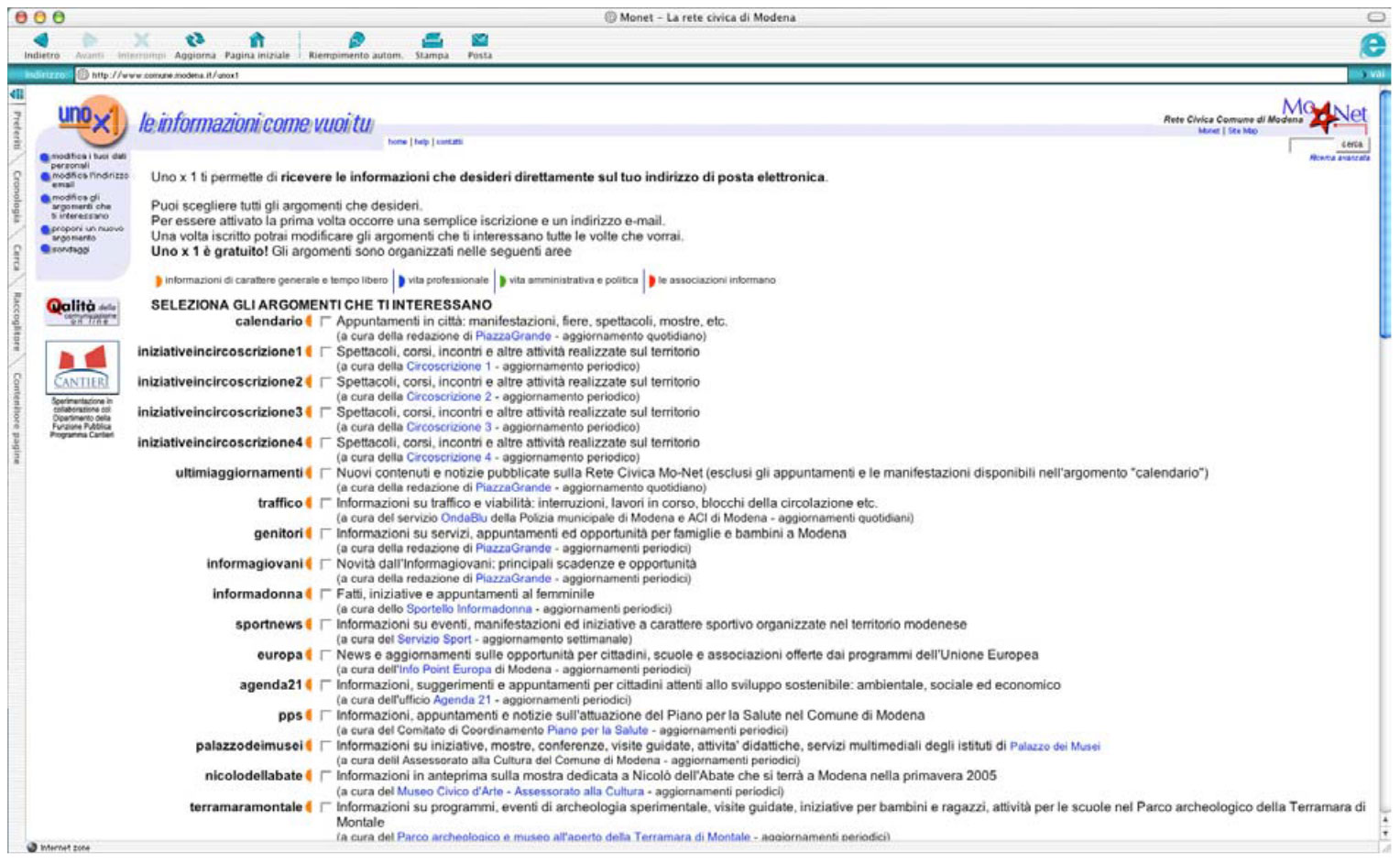Screen dimensions: 1400x863
Task: Open the Posta mail icon
Action: tap(479, 40)
